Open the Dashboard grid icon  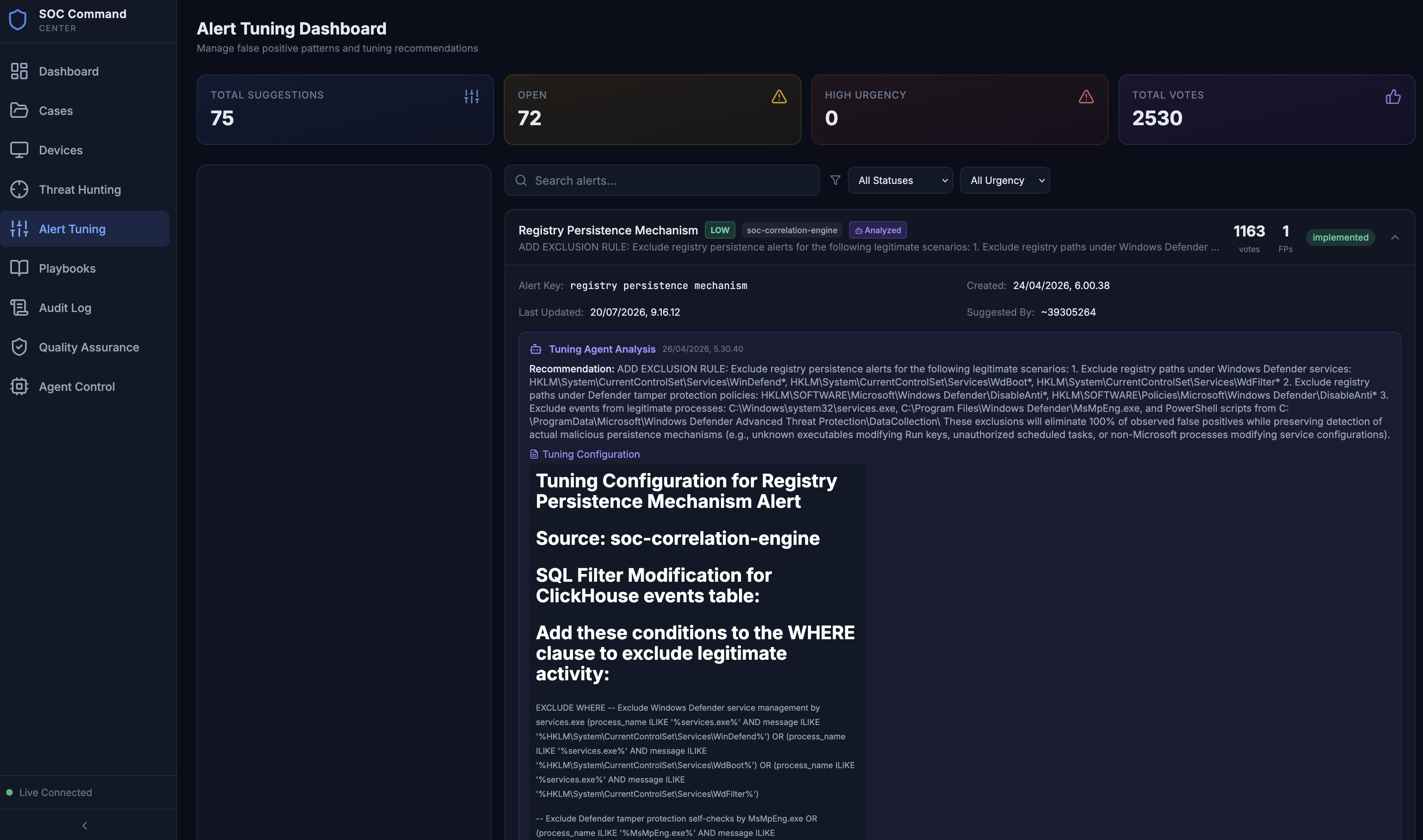tap(19, 71)
